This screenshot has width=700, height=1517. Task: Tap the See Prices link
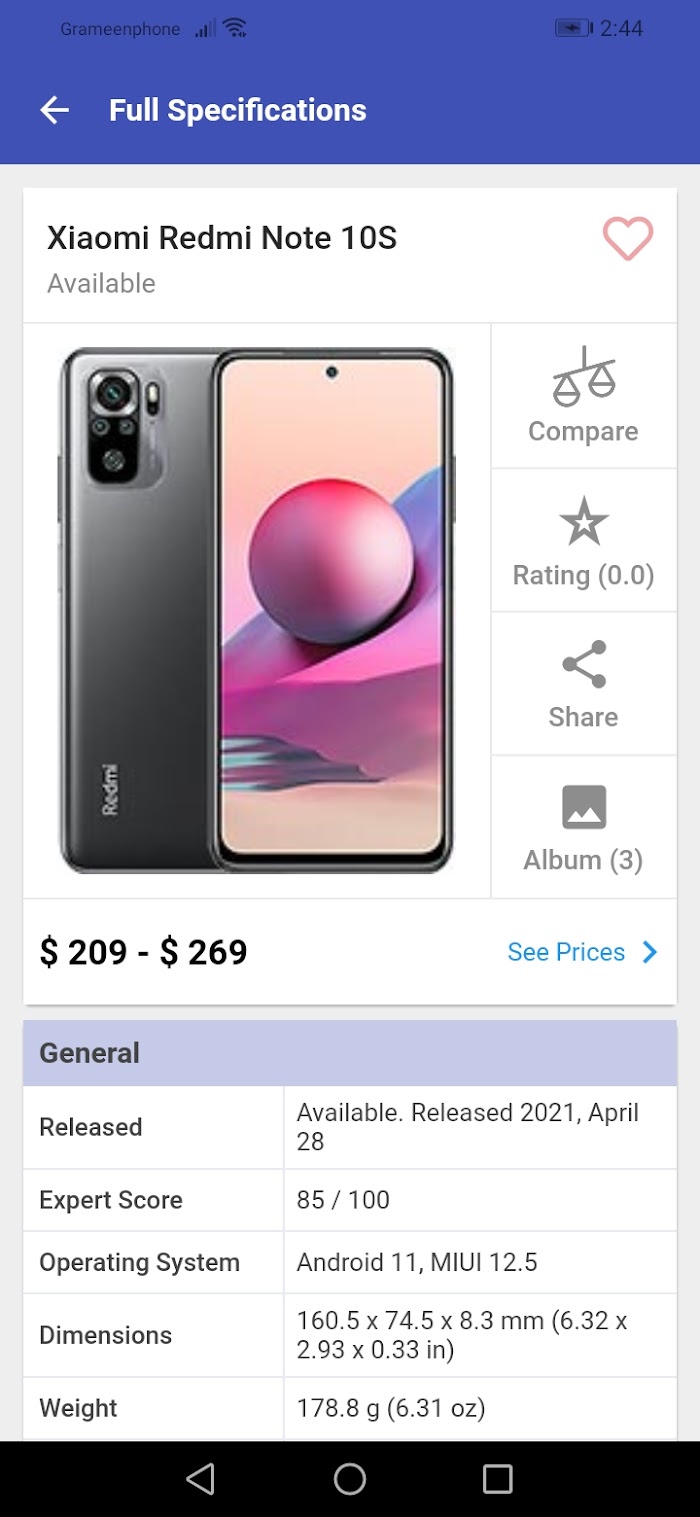click(x=566, y=952)
